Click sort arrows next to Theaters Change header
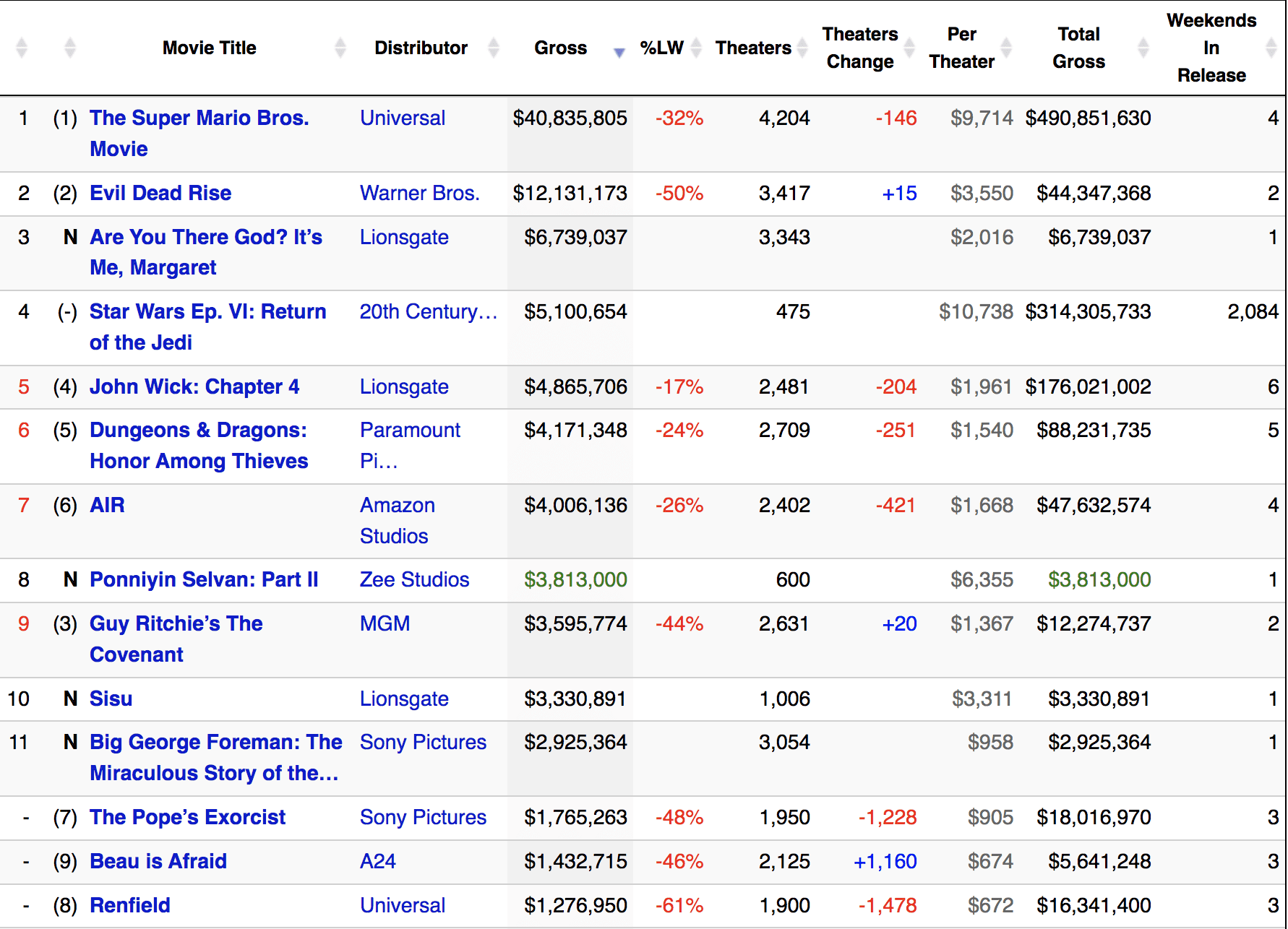The image size is (1288, 929). 909,48
